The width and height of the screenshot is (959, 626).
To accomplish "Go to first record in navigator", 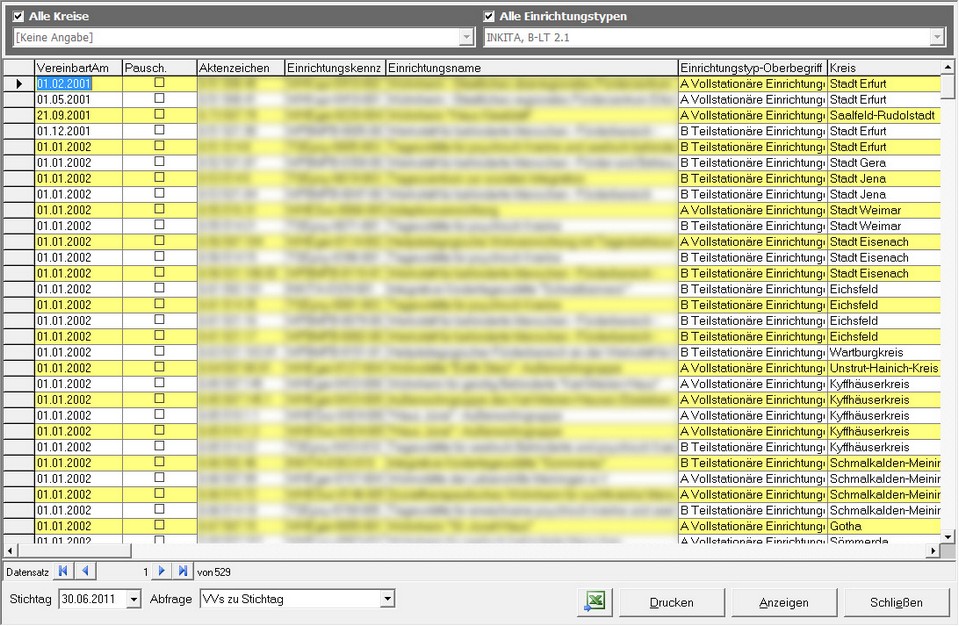I will pos(64,571).
